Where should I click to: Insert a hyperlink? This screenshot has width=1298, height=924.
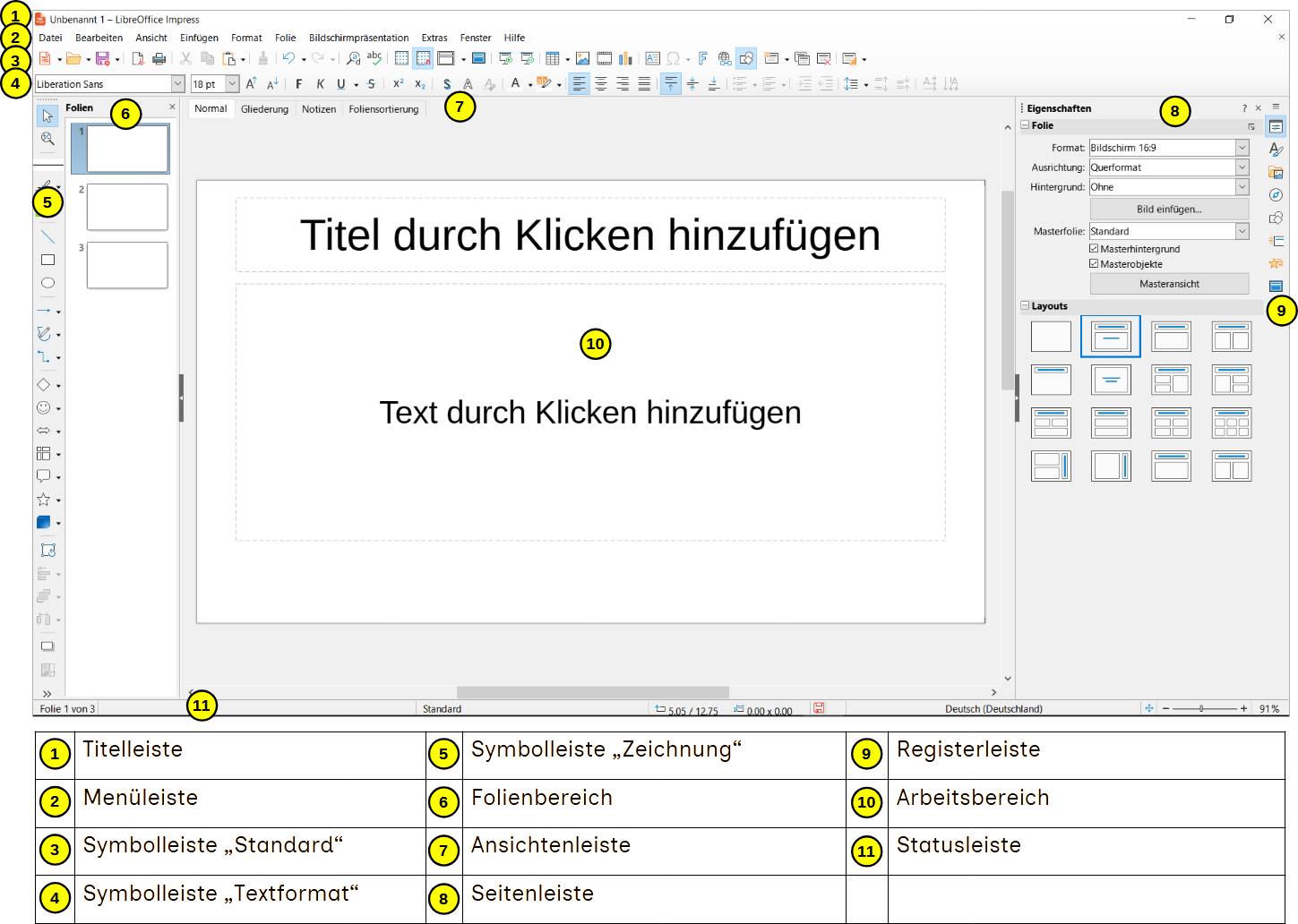(x=725, y=59)
